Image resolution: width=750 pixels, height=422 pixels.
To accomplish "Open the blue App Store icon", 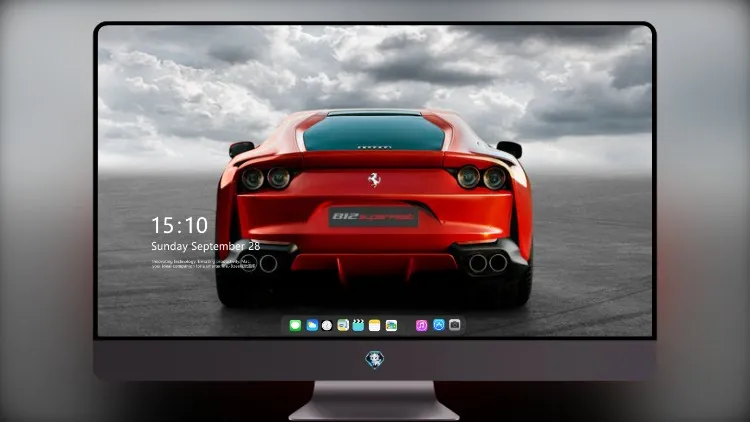I will pos(439,325).
